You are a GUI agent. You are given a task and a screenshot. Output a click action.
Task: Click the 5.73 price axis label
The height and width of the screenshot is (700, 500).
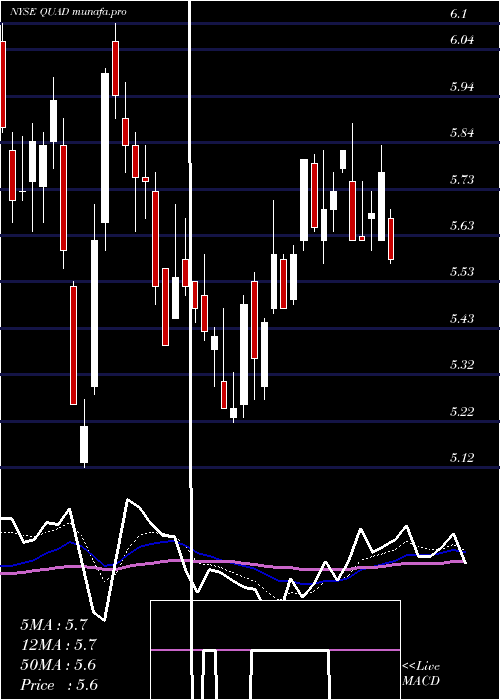[x=462, y=179]
